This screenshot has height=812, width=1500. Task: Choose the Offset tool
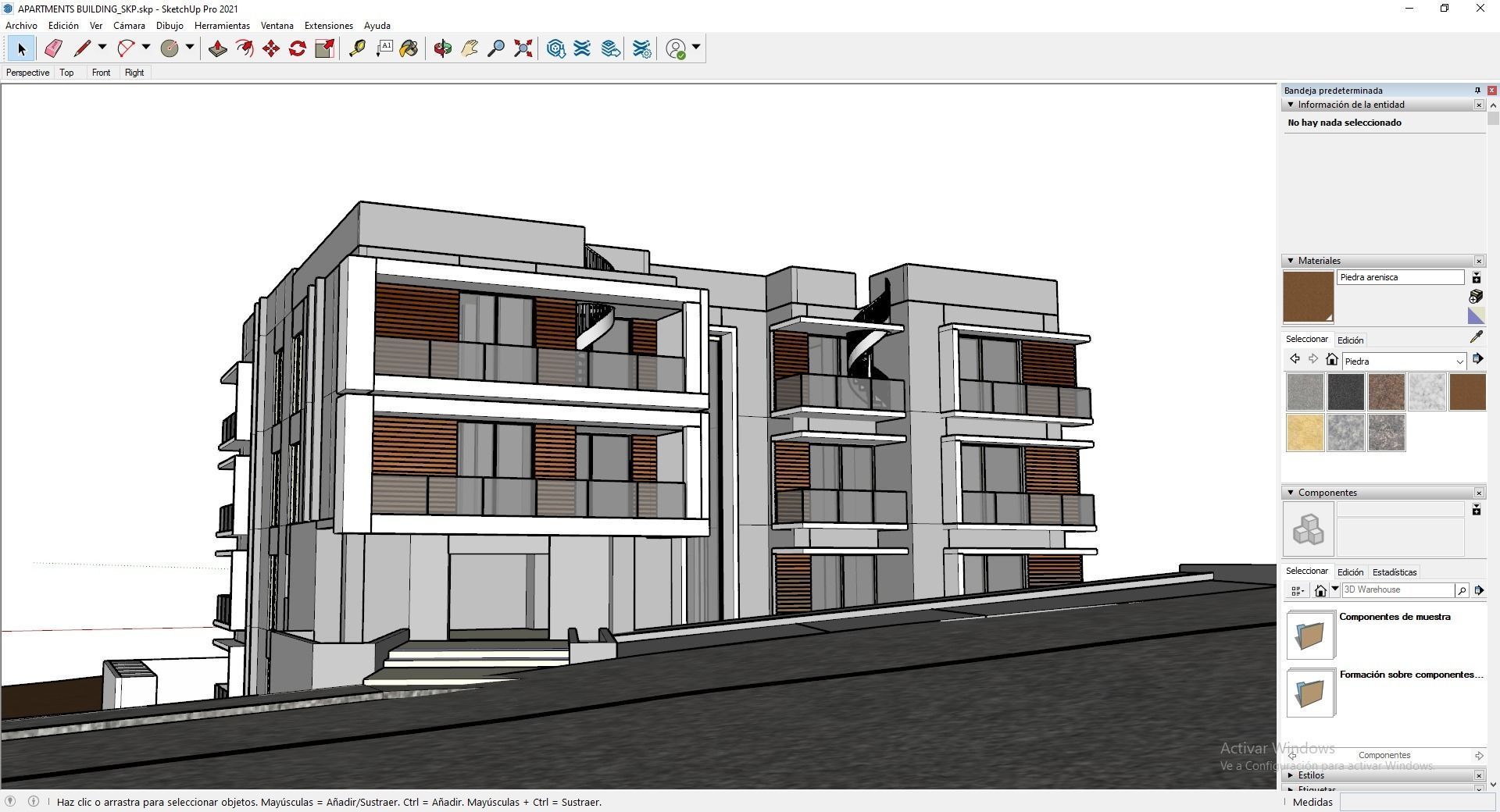[245, 48]
